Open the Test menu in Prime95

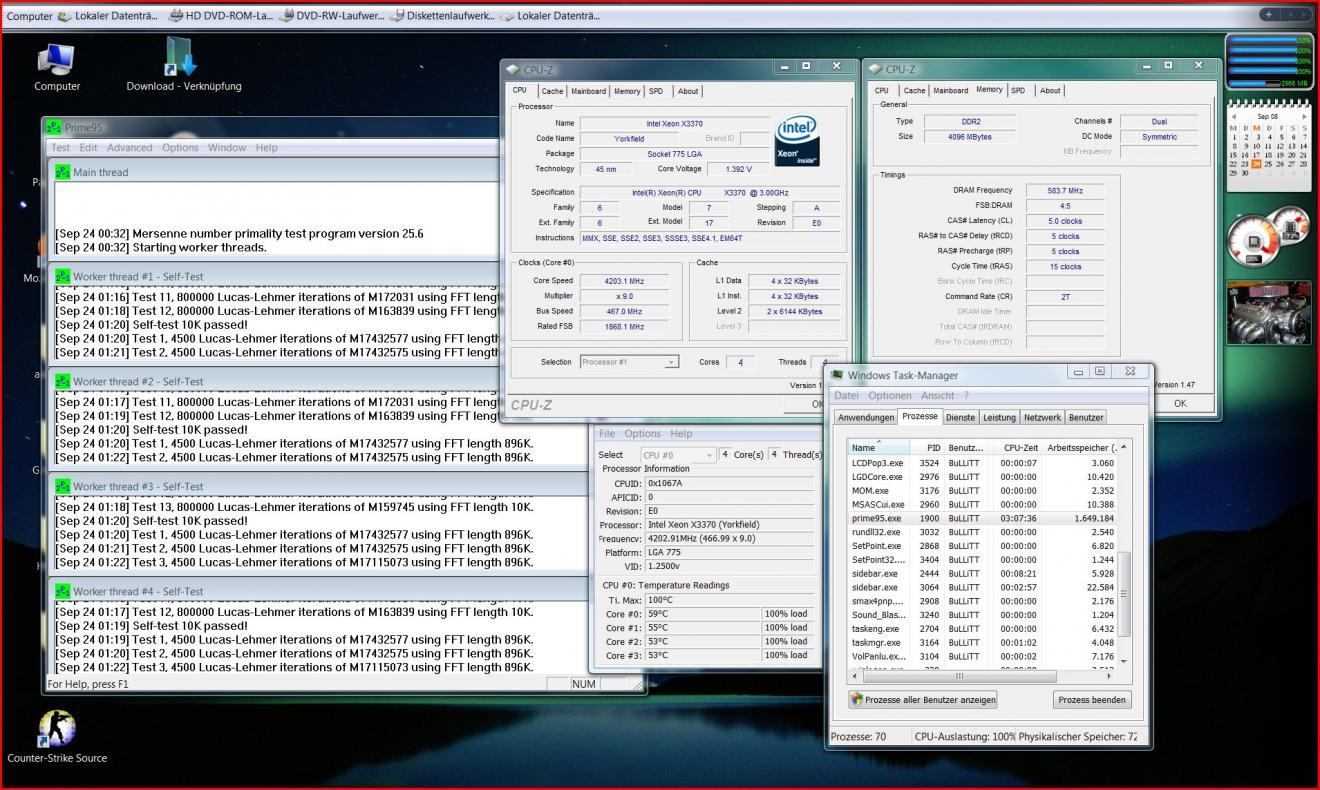61,148
